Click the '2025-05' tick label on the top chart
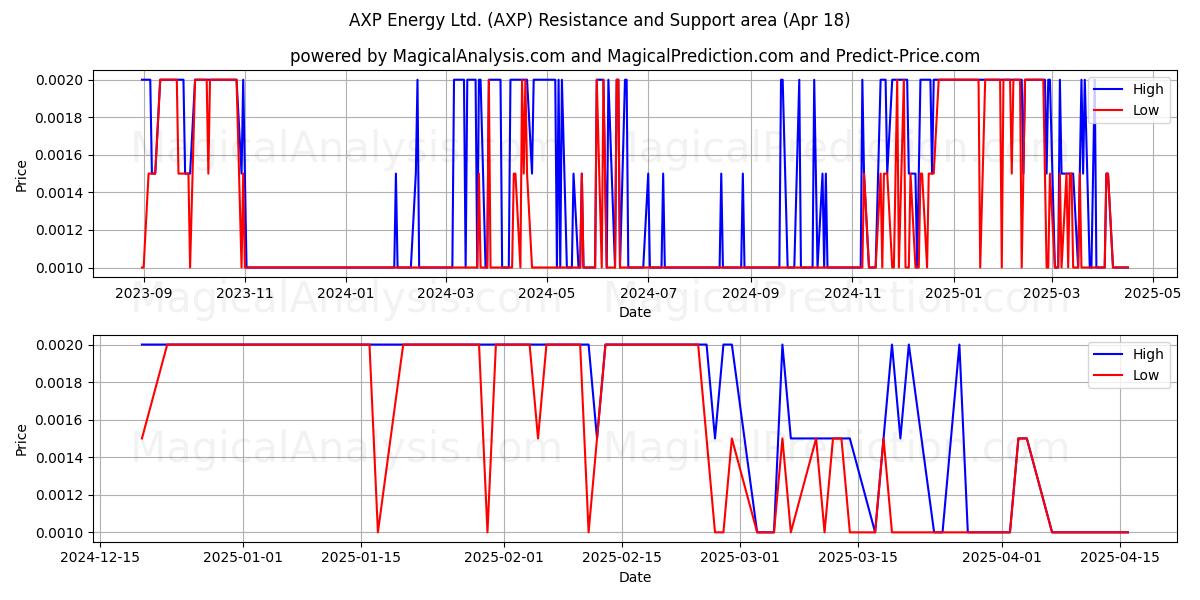Image resolution: width=1200 pixels, height=600 pixels. 1152,294
